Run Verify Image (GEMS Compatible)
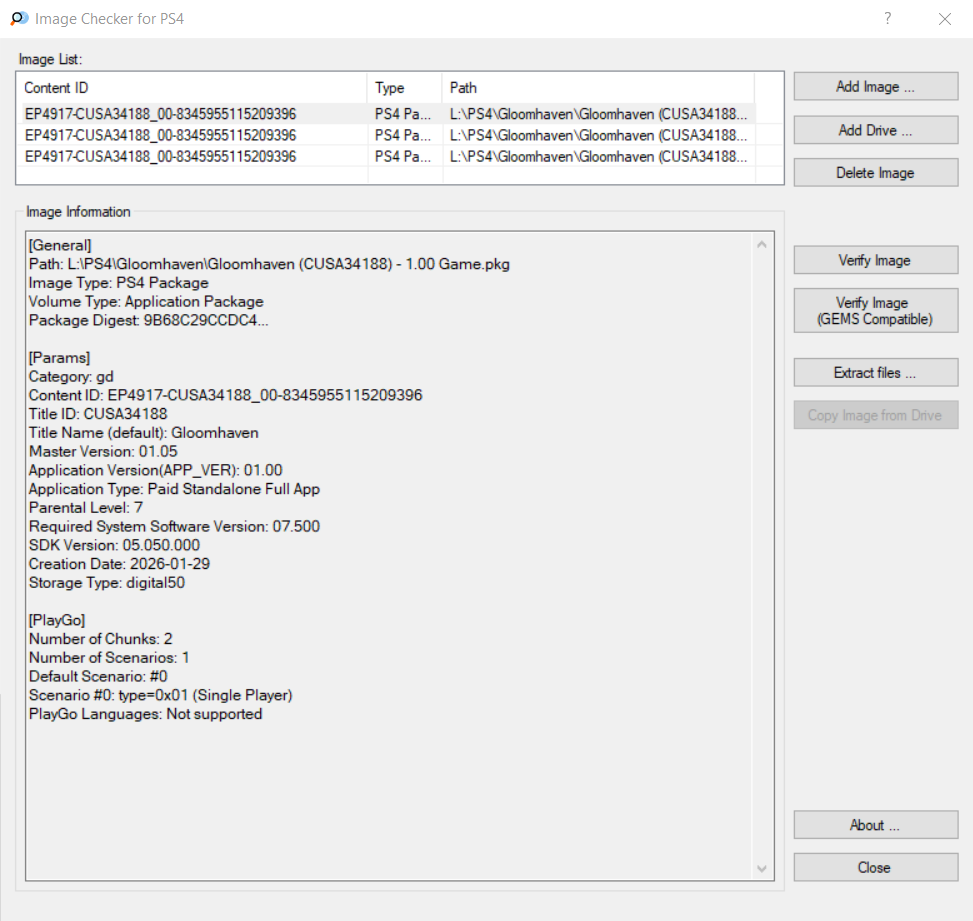The height and width of the screenshot is (921, 973). point(875,311)
